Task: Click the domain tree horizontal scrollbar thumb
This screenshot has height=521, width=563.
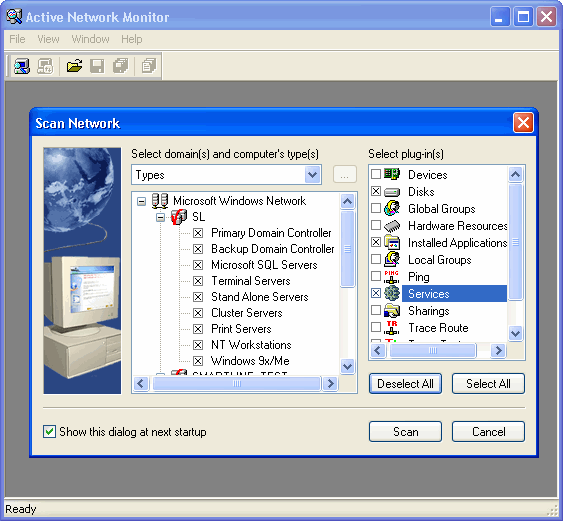Action: tap(236, 383)
